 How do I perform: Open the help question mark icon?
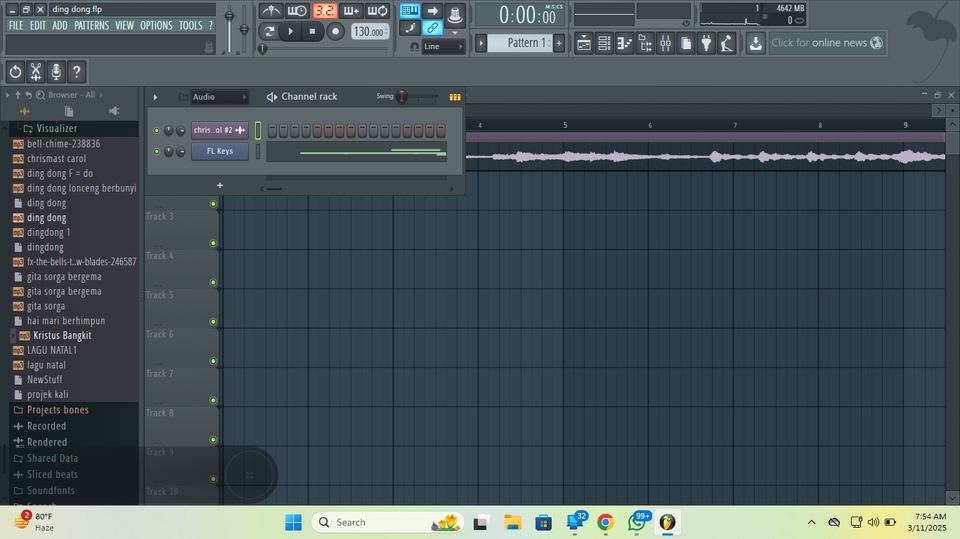tap(77, 72)
